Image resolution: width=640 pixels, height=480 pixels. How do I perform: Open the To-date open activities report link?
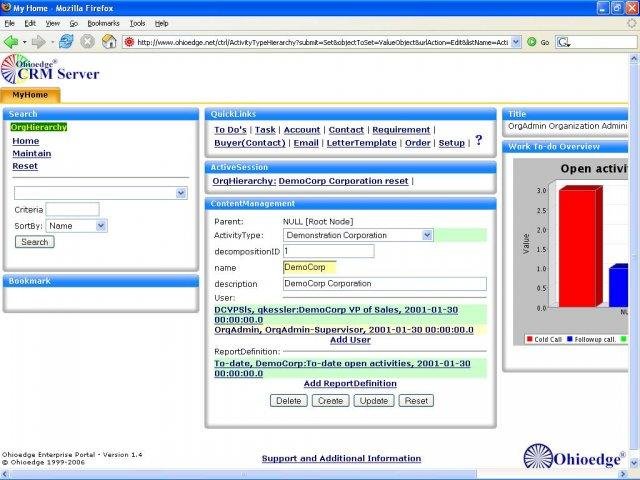point(342,368)
